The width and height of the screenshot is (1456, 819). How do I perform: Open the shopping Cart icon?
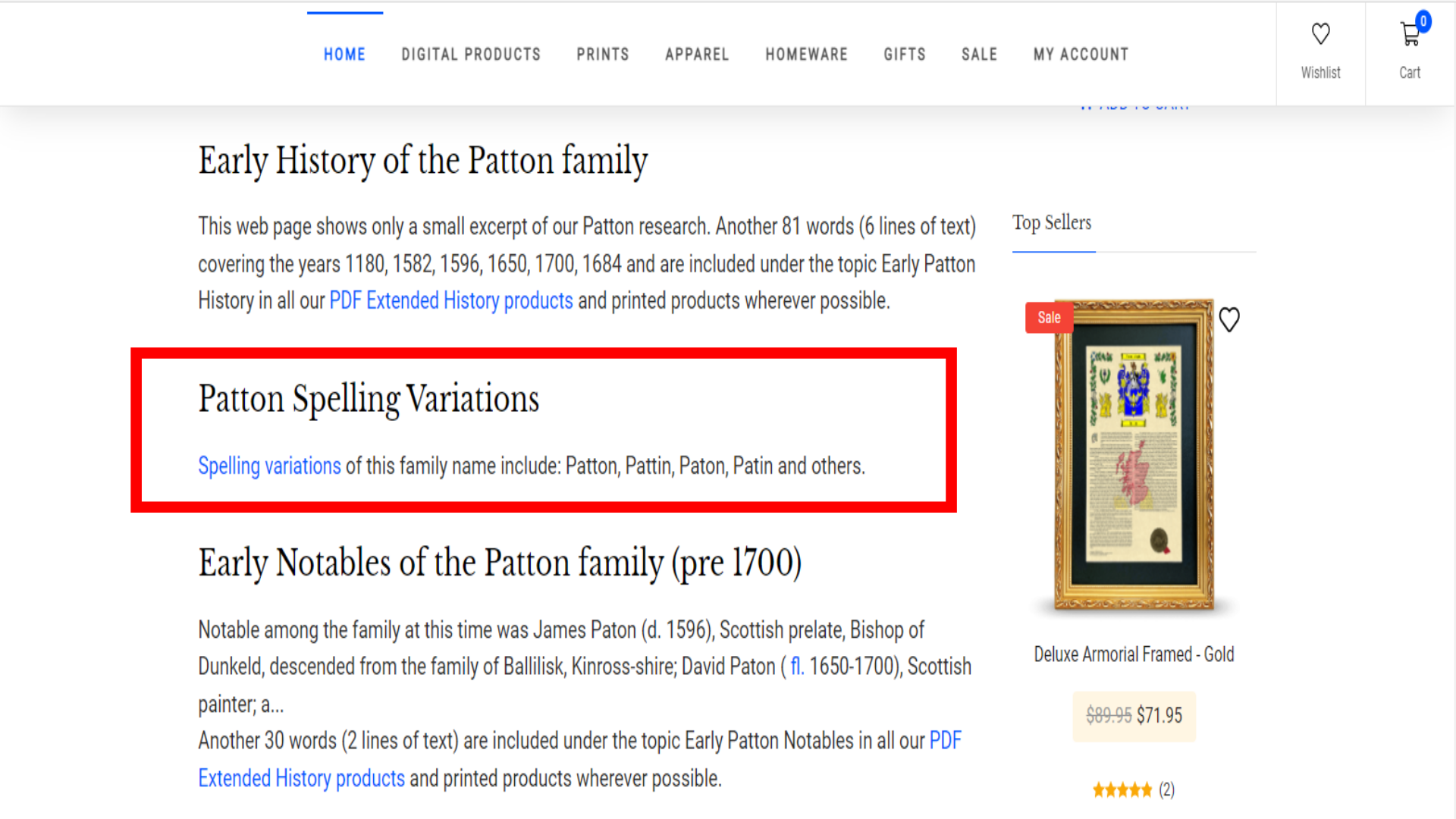point(1410,35)
